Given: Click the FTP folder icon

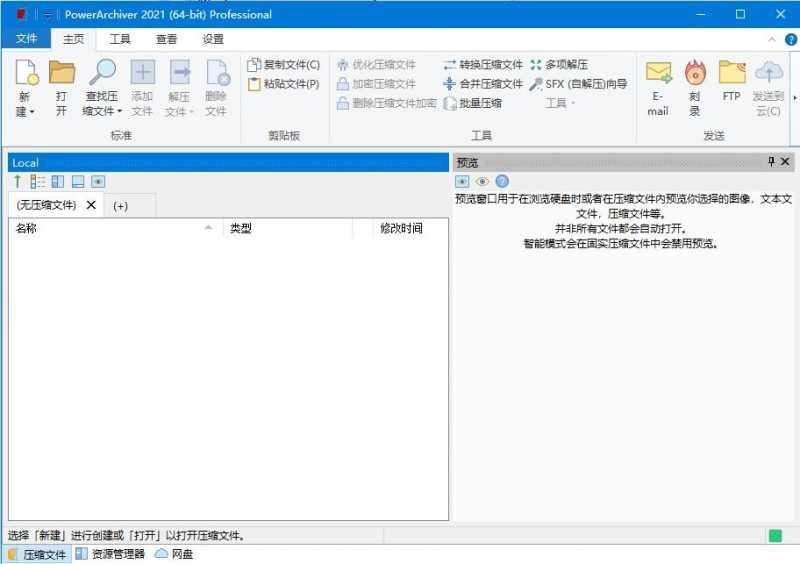Looking at the screenshot, I should pyautogui.click(x=732, y=72).
